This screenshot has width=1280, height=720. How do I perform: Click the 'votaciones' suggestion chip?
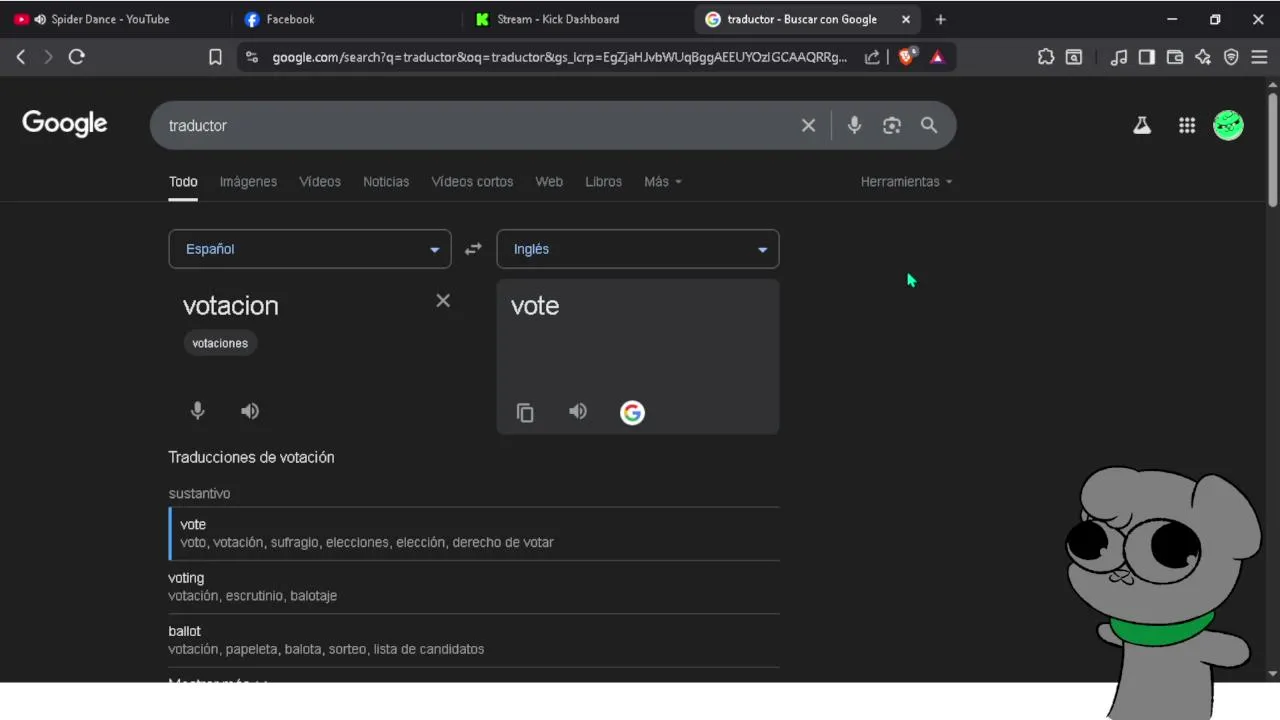(220, 343)
